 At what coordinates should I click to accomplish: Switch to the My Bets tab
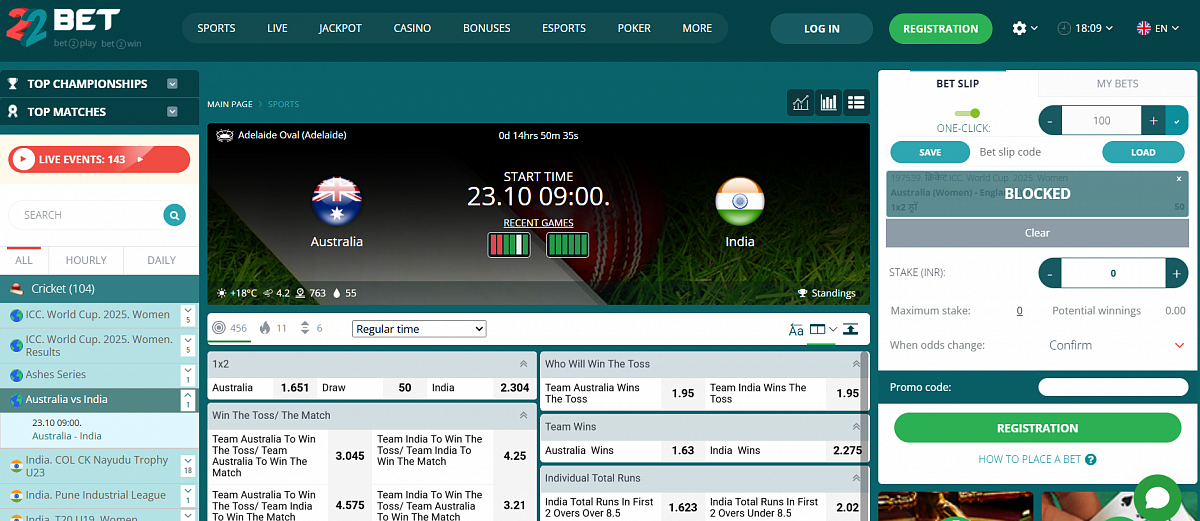1117,84
